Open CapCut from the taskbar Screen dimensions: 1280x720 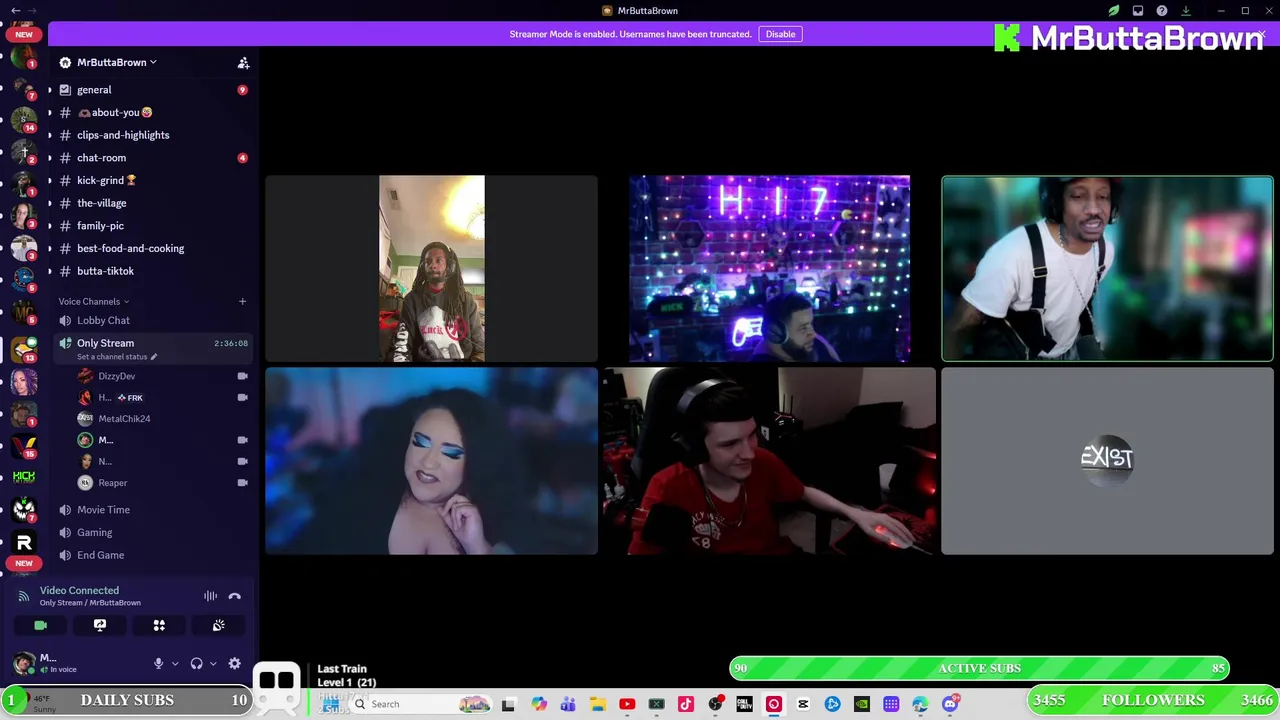(x=803, y=704)
